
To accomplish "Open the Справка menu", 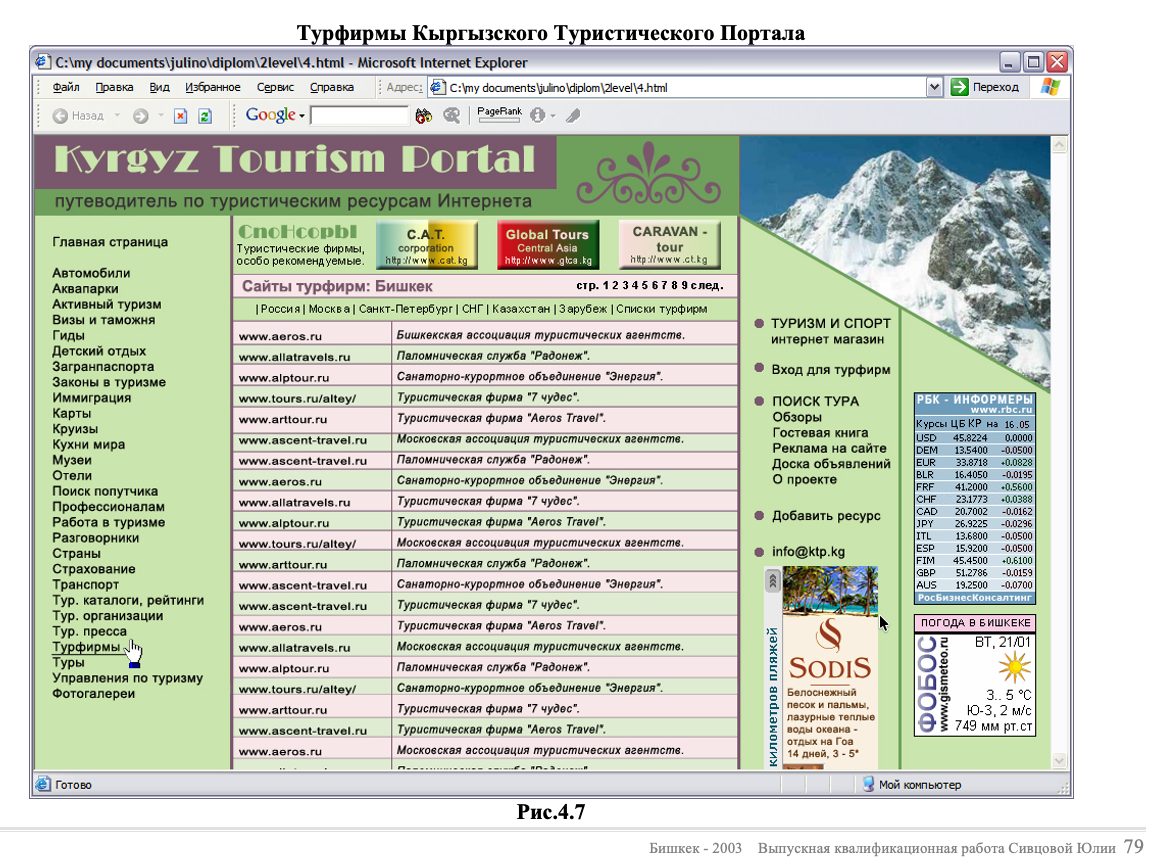I will click(332, 87).
